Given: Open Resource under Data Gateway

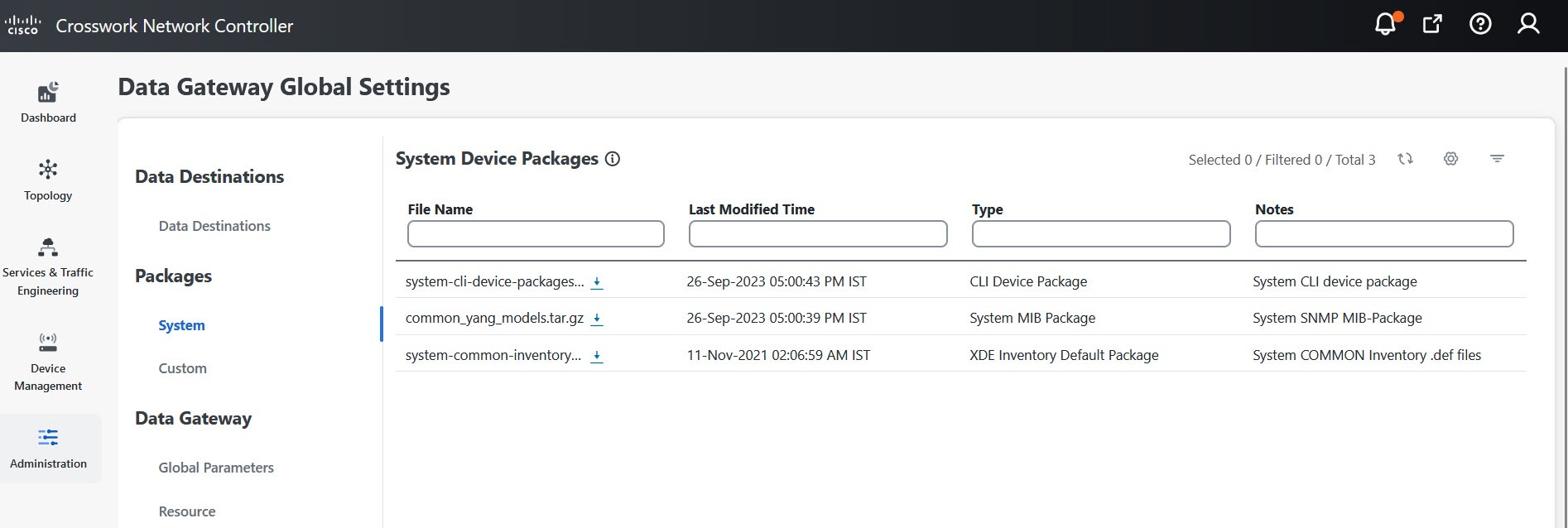Looking at the screenshot, I should 187,511.
